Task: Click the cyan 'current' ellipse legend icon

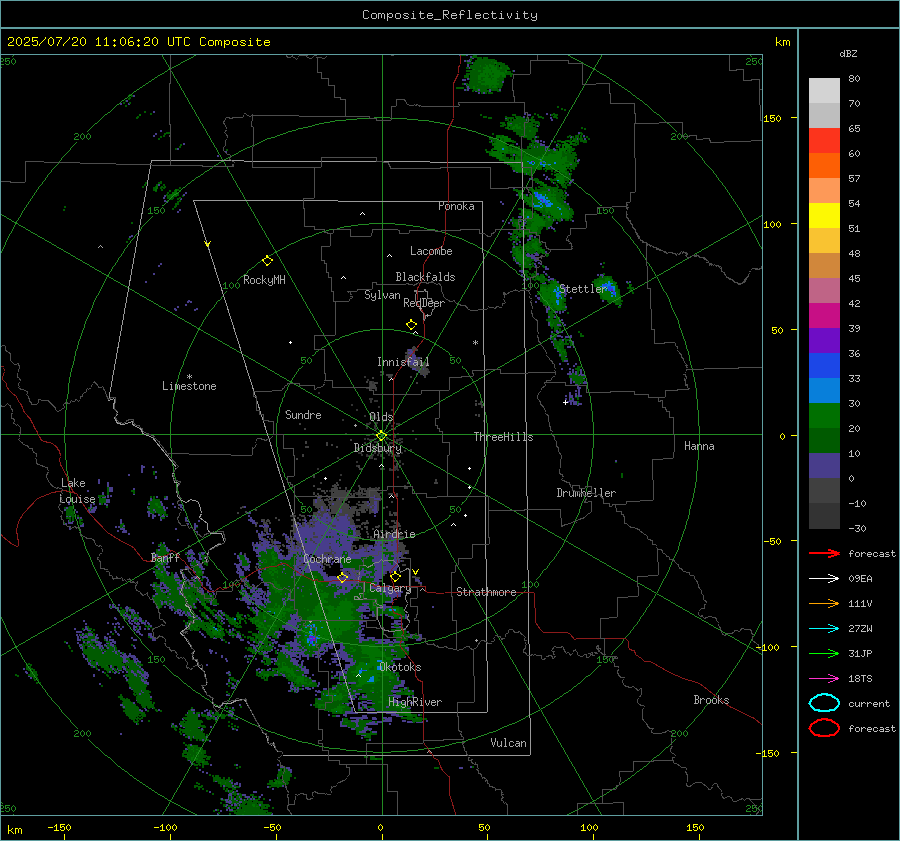Action: pos(824,703)
